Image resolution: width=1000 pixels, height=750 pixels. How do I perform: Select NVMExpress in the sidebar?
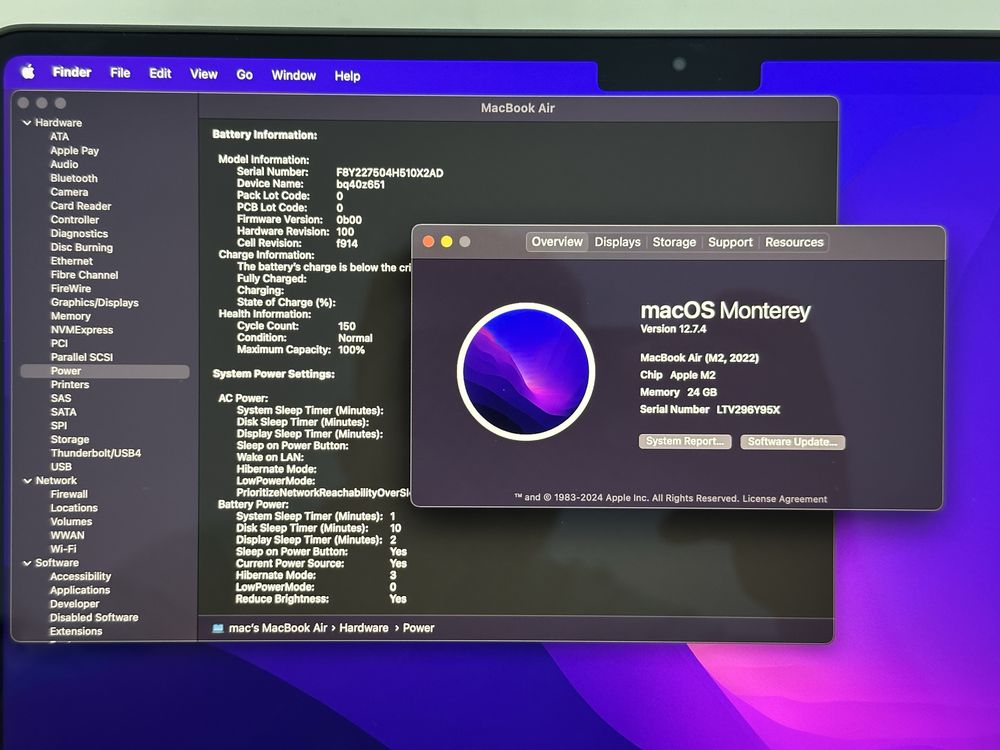tap(82, 330)
